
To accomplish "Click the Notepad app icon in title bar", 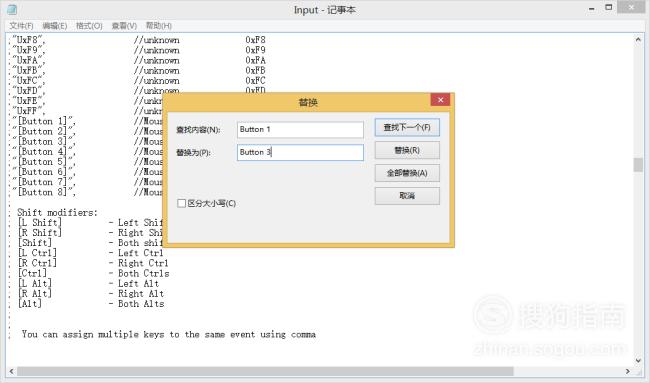I will click(x=12, y=9).
